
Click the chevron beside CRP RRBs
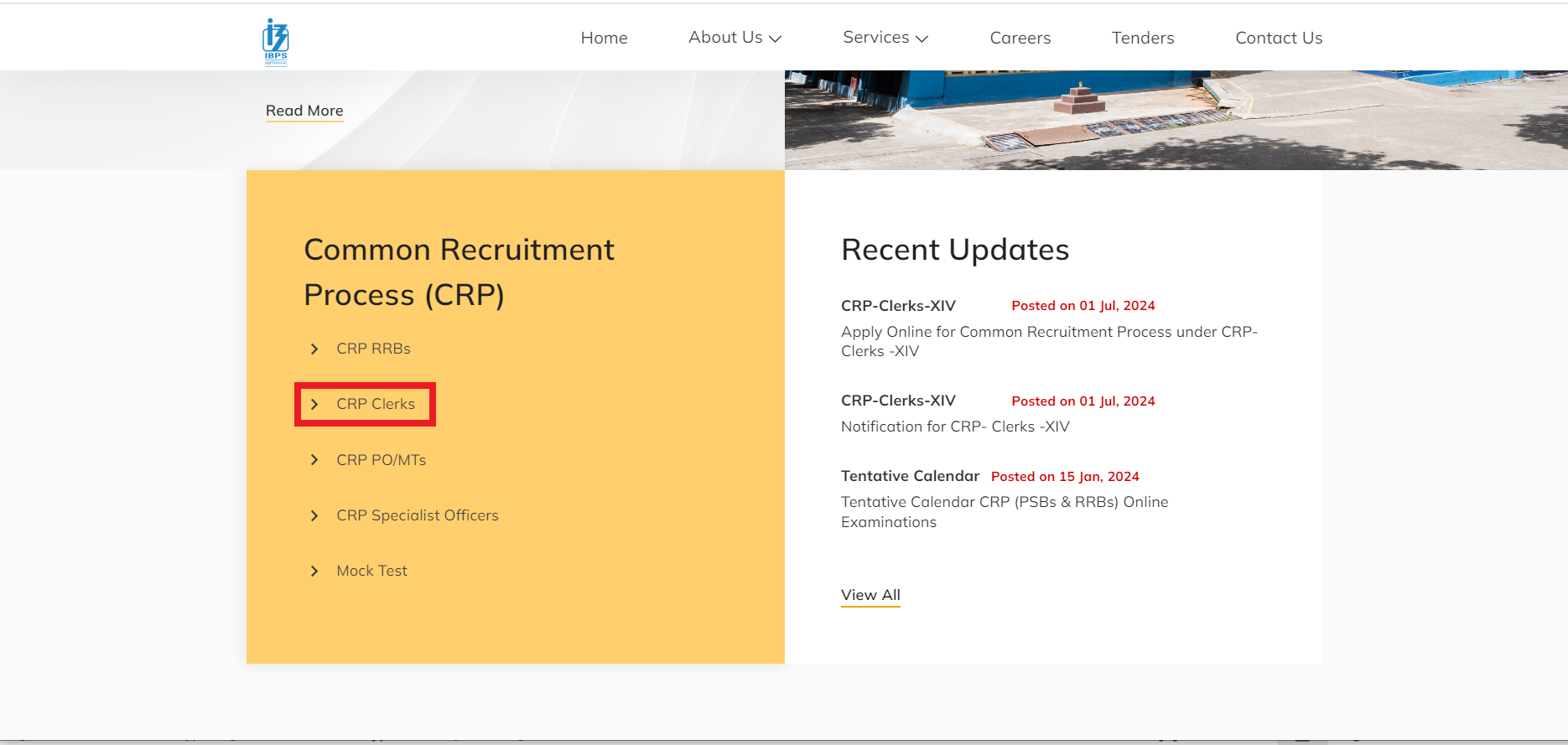314,349
